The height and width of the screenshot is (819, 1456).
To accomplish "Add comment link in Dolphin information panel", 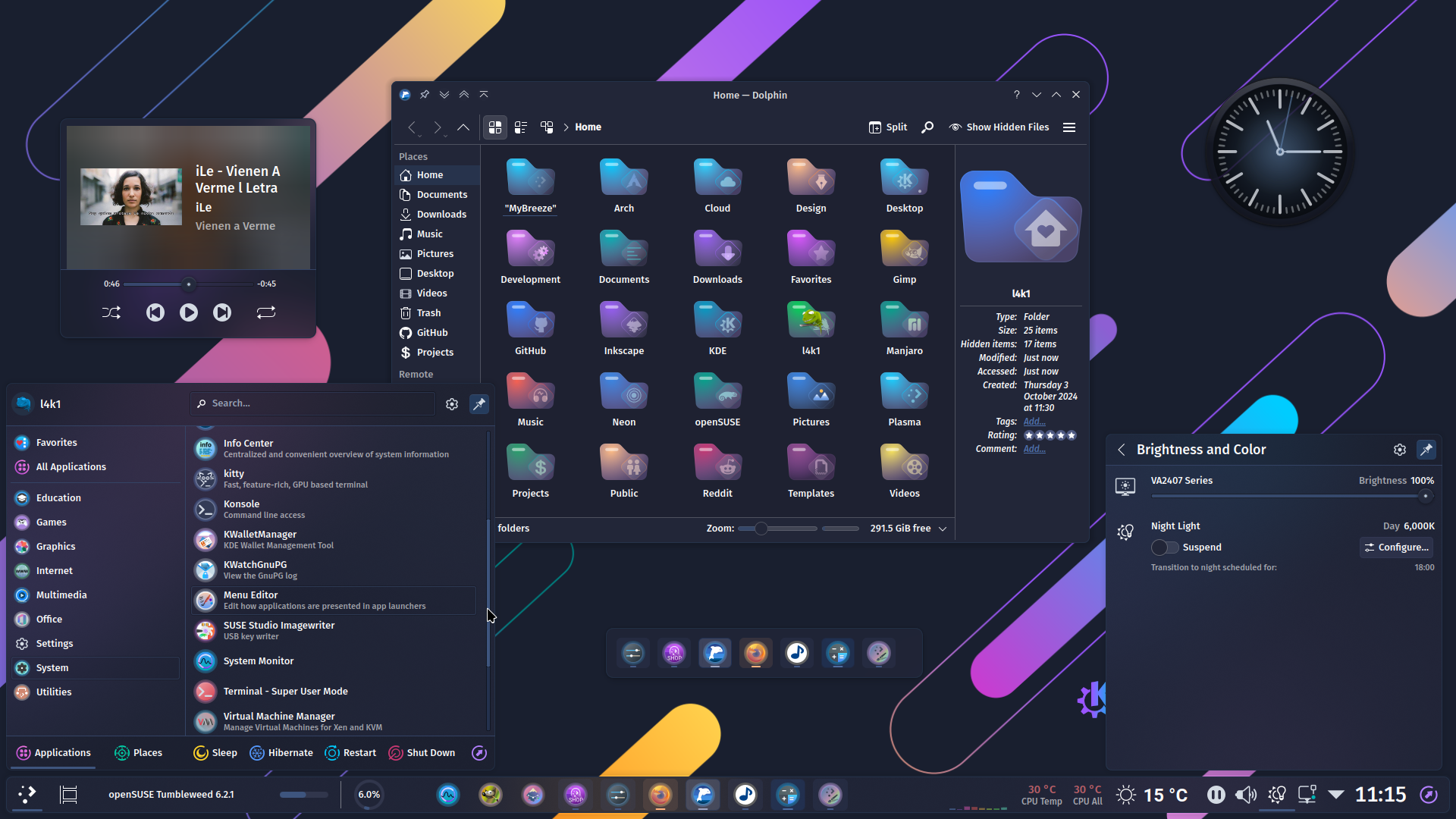I will click(1034, 449).
